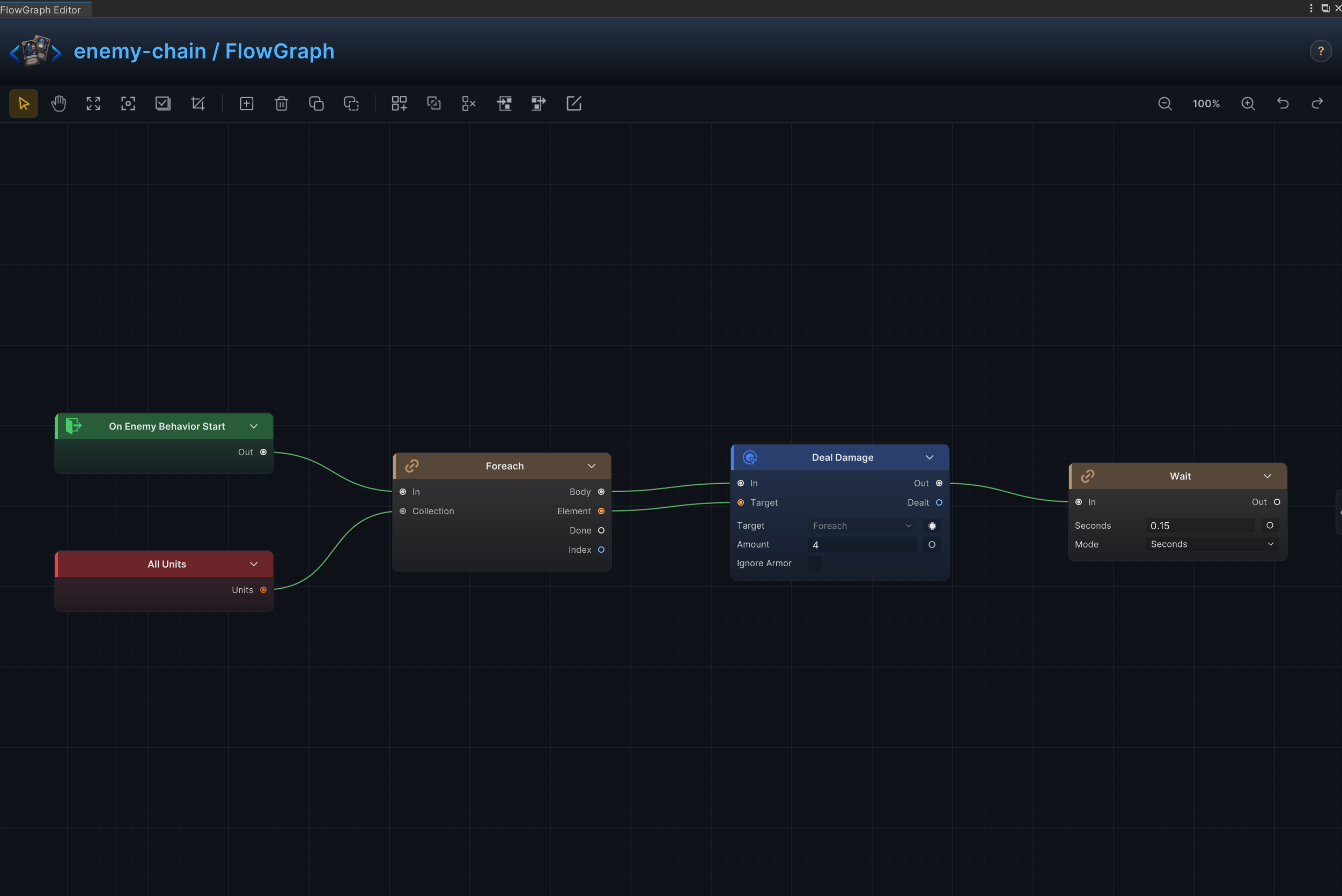The image size is (1342, 896).
Task: Click the 100% zoom level label
Action: pyautogui.click(x=1206, y=103)
